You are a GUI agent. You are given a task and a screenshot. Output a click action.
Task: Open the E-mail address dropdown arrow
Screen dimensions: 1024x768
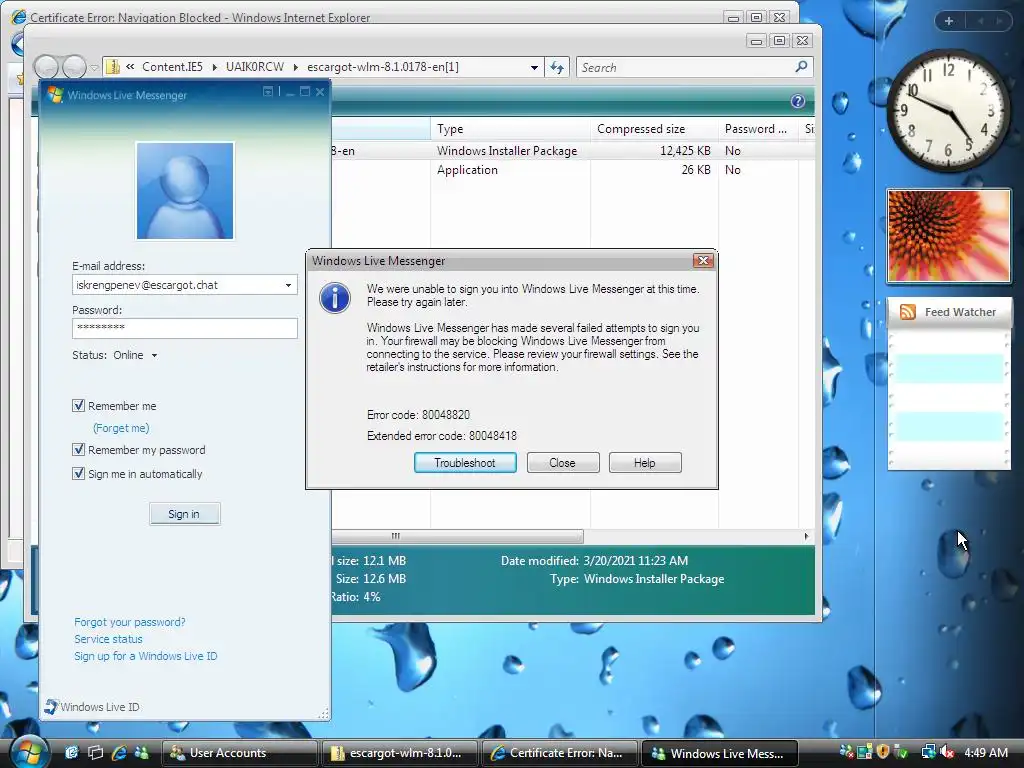coord(288,285)
